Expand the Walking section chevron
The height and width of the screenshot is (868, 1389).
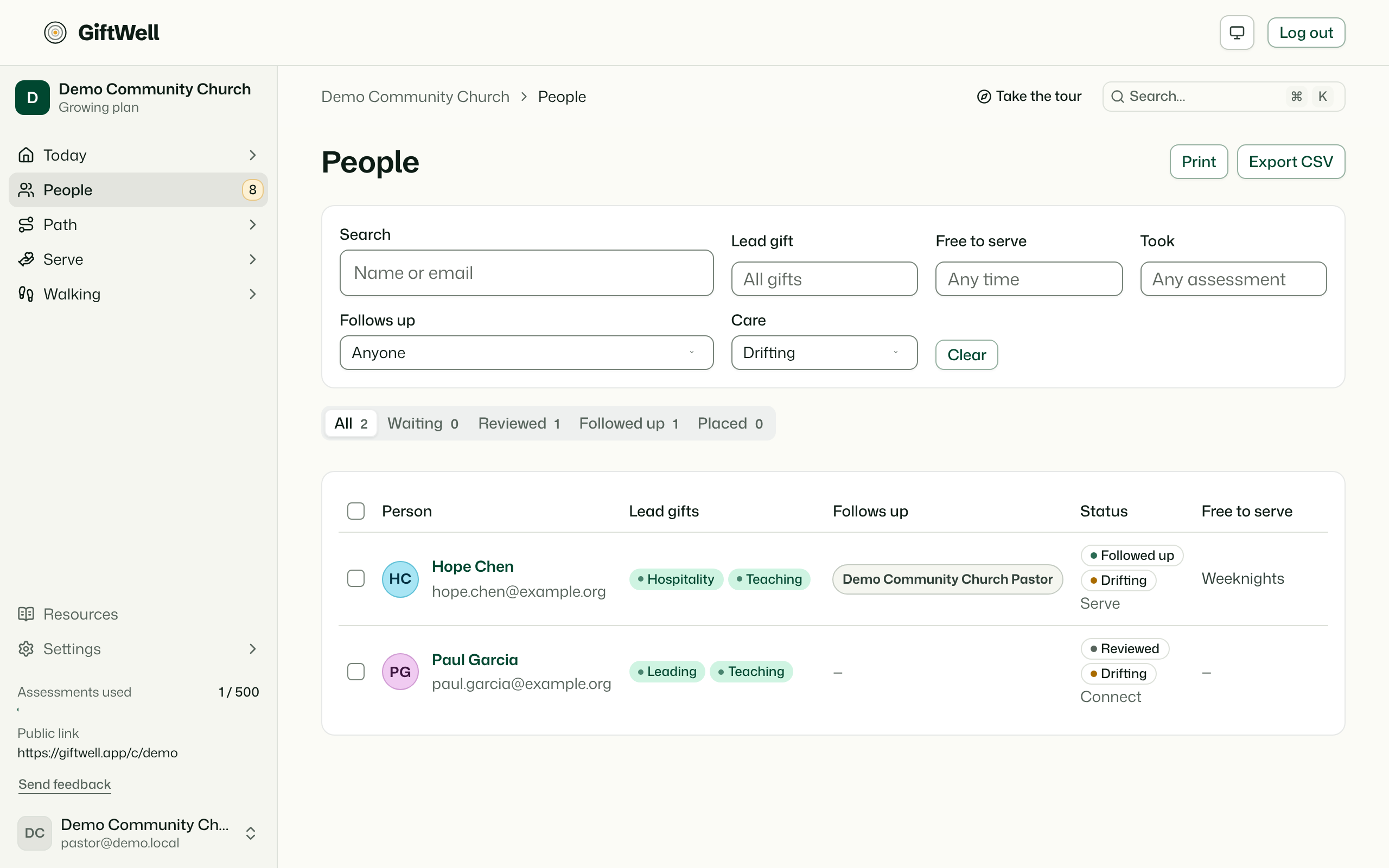pos(252,294)
